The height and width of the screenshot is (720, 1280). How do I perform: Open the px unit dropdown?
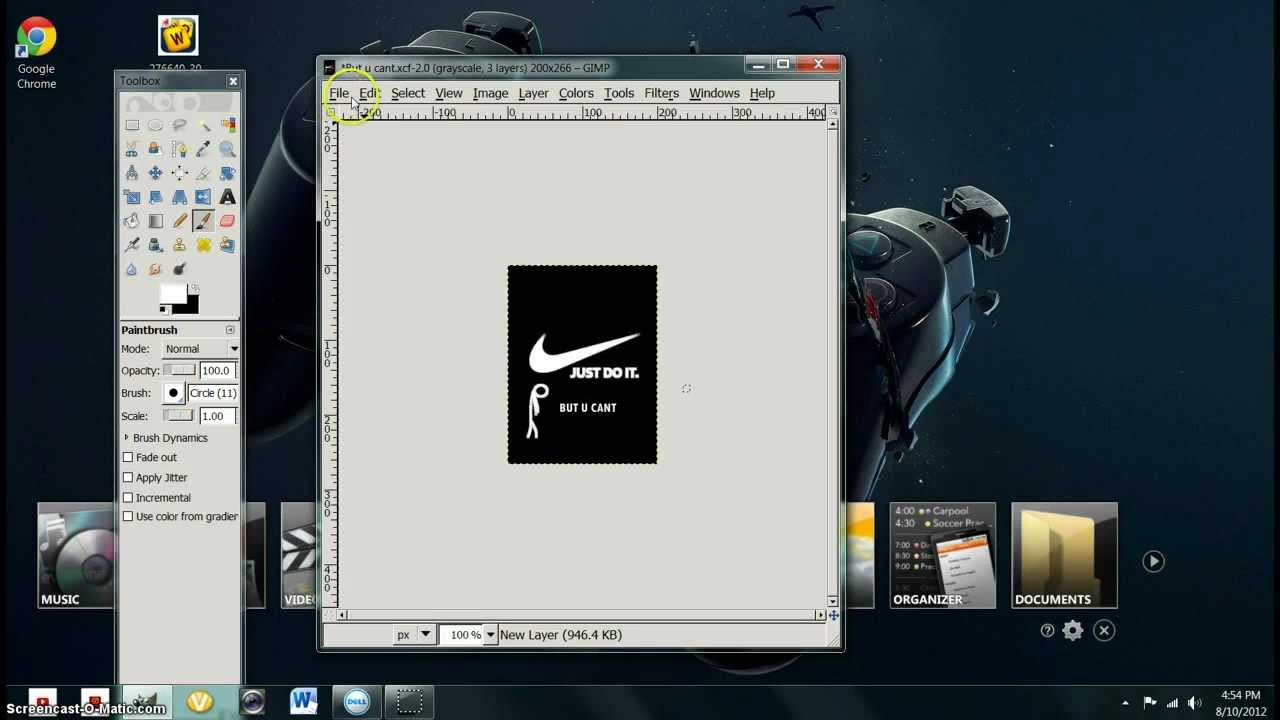[414, 634]
